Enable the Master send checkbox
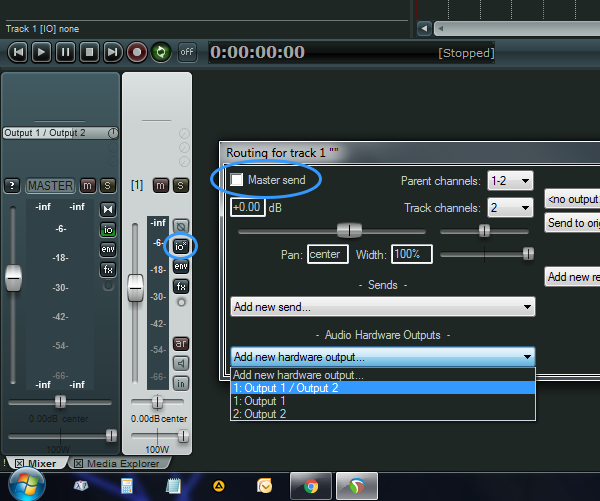The height and width of the screenshot is (501, 600). 237,179
